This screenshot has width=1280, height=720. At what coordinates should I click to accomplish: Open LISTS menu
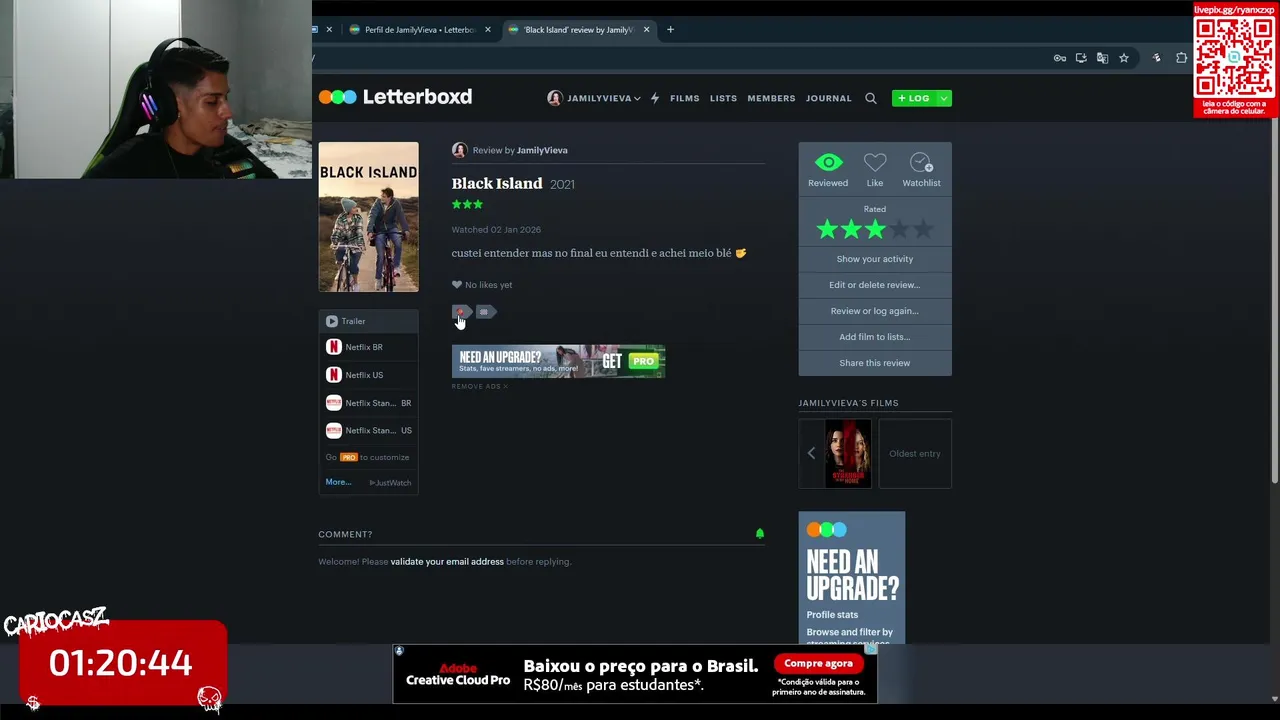723,98
